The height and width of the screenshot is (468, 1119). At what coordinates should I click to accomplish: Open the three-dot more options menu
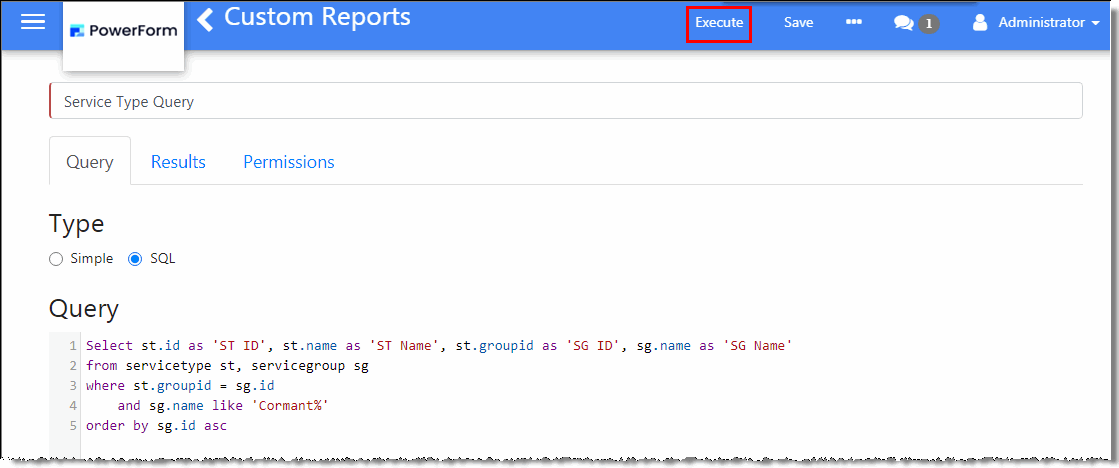point(853,22)
